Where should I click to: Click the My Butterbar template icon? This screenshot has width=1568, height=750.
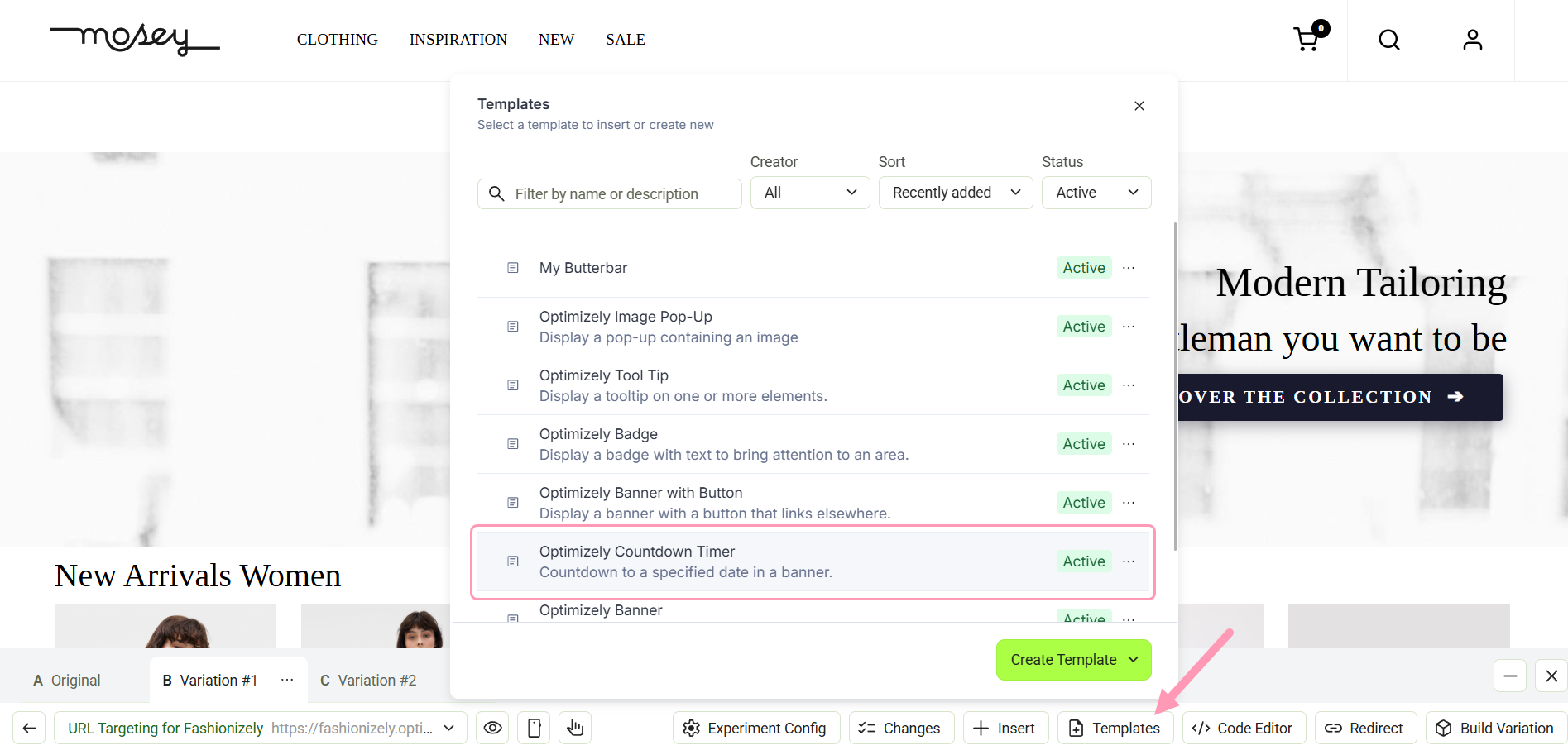[513, 268]
